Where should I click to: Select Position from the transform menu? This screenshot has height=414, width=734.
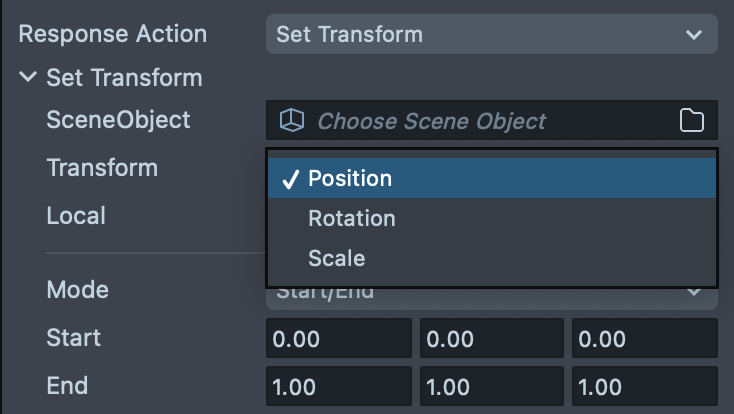click(x=349, y=179)
